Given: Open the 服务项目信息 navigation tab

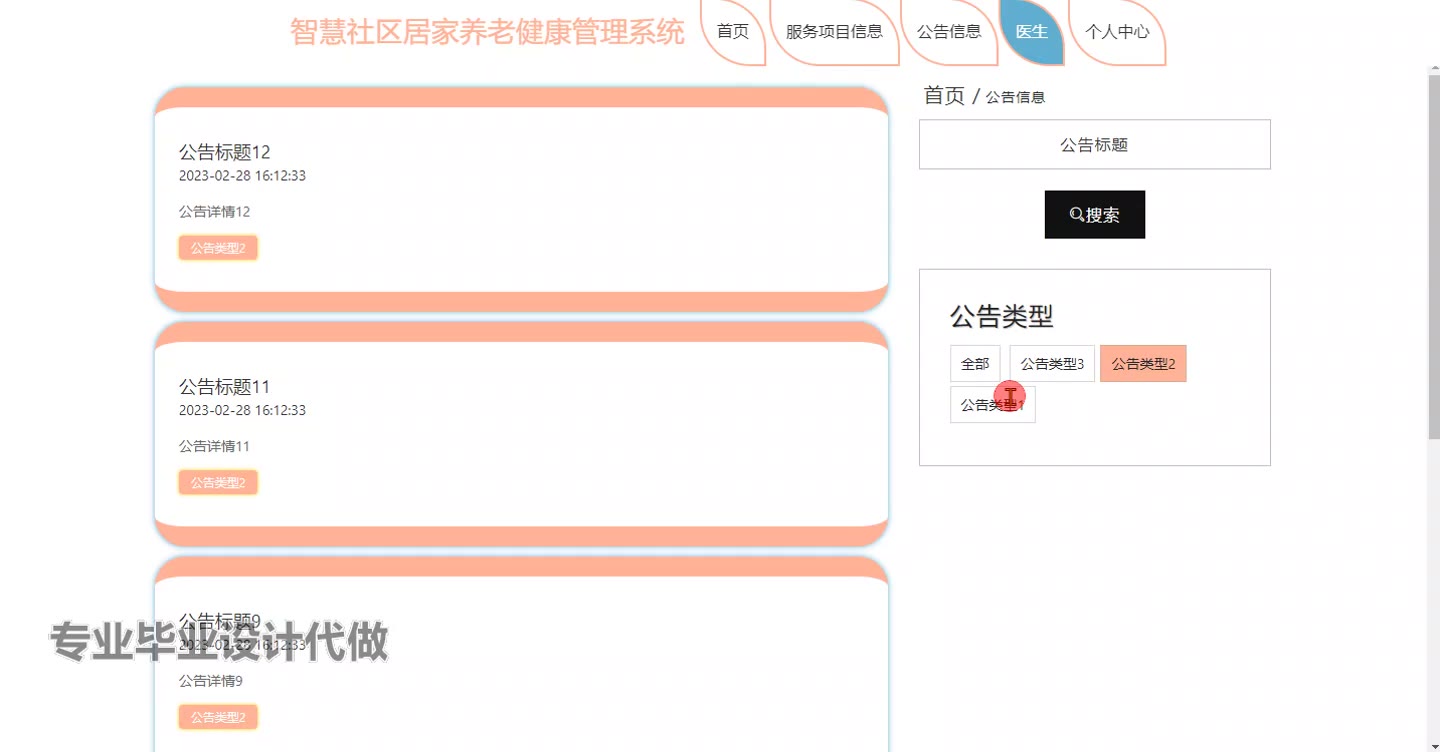Looking at the screenshot, I should pyautogui.click(x=834, y=31).
